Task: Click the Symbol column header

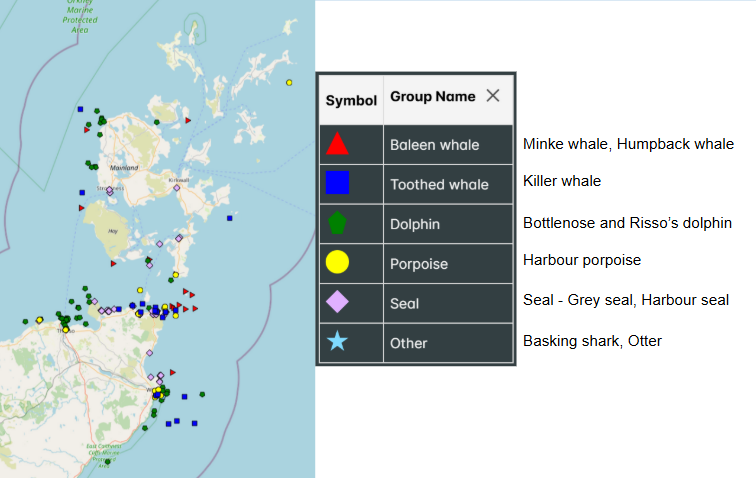Action: click(x=351, y=100)
